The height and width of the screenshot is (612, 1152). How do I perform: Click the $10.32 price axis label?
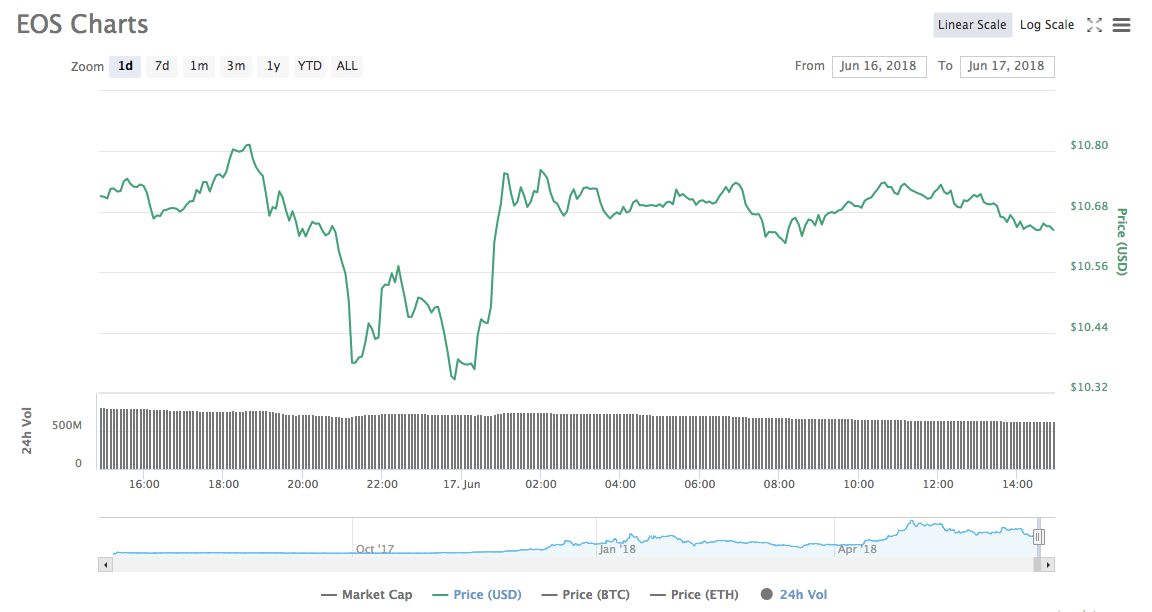click(x=1089, y=387)
